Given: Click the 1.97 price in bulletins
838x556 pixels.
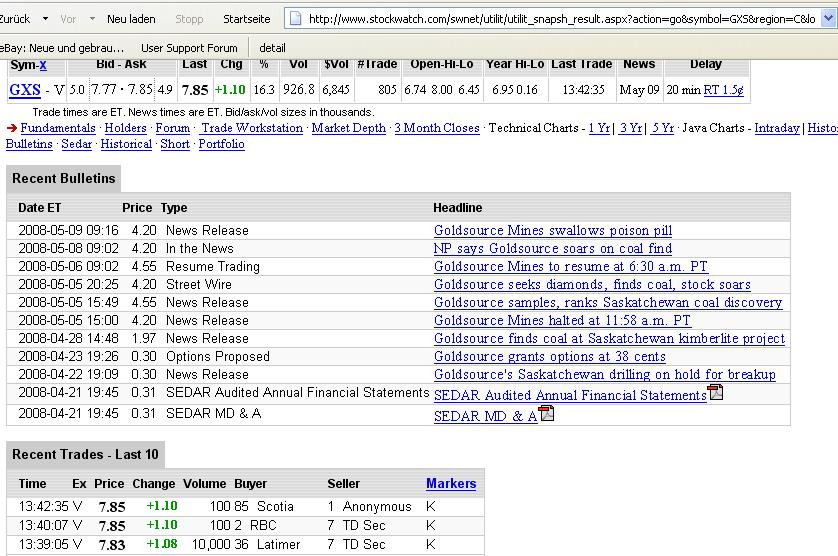Looking at the screenshot, I should point(144,338).
